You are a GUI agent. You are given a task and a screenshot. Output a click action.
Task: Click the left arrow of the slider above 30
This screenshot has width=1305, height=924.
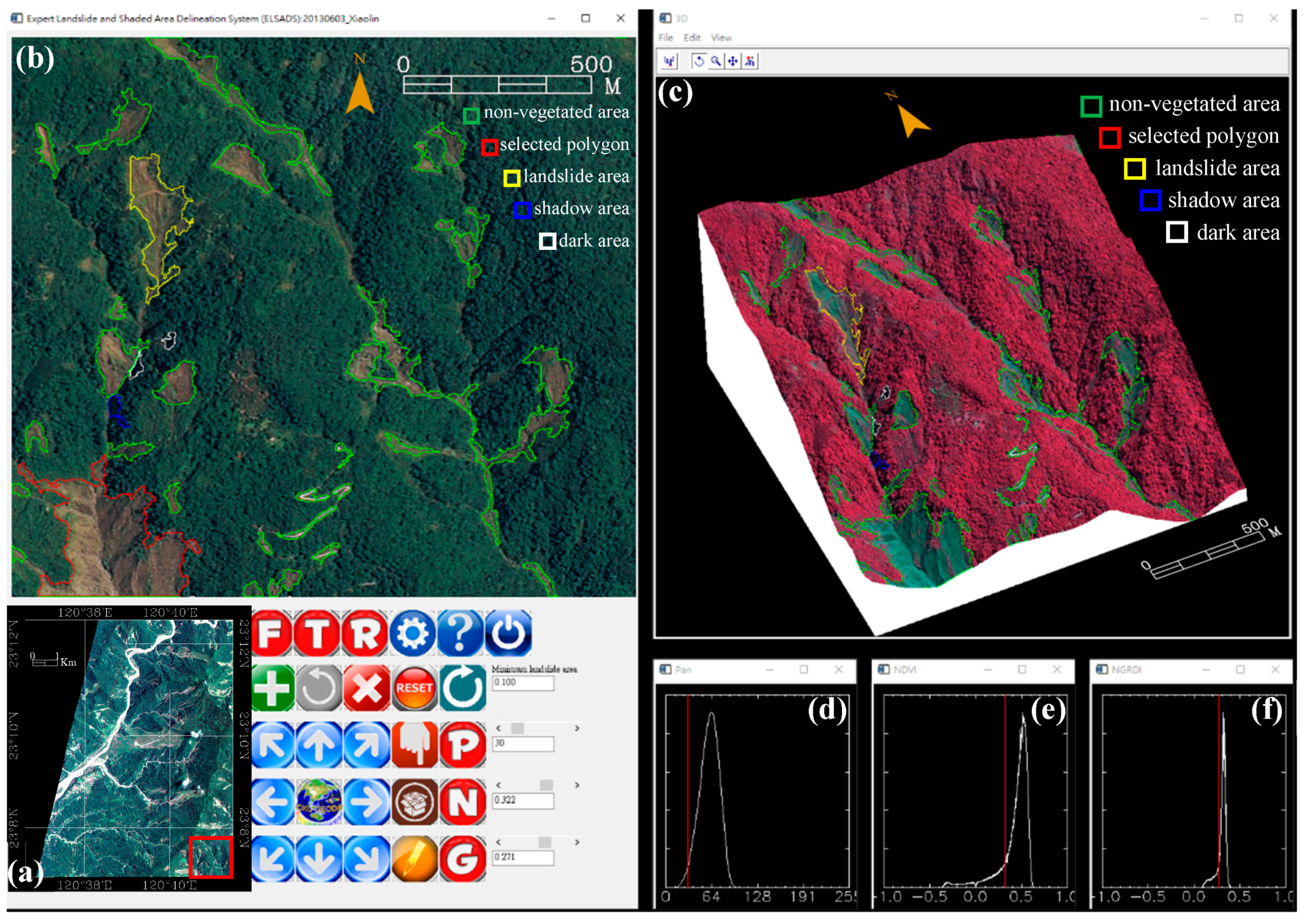pyautogui.click(x=498, y=728)
